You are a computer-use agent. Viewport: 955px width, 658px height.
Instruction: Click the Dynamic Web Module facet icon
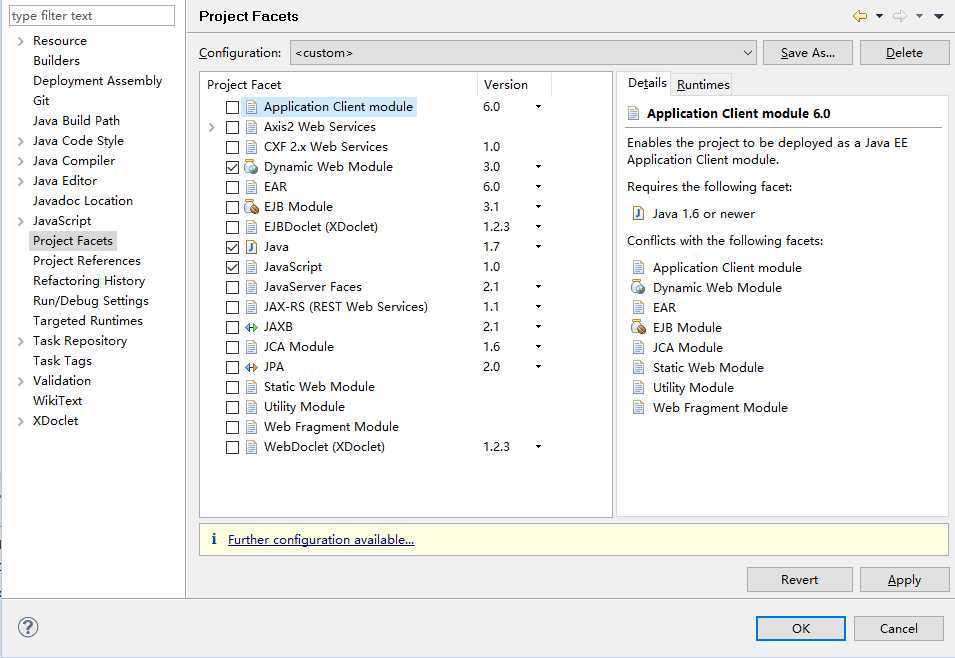[251, 167]
